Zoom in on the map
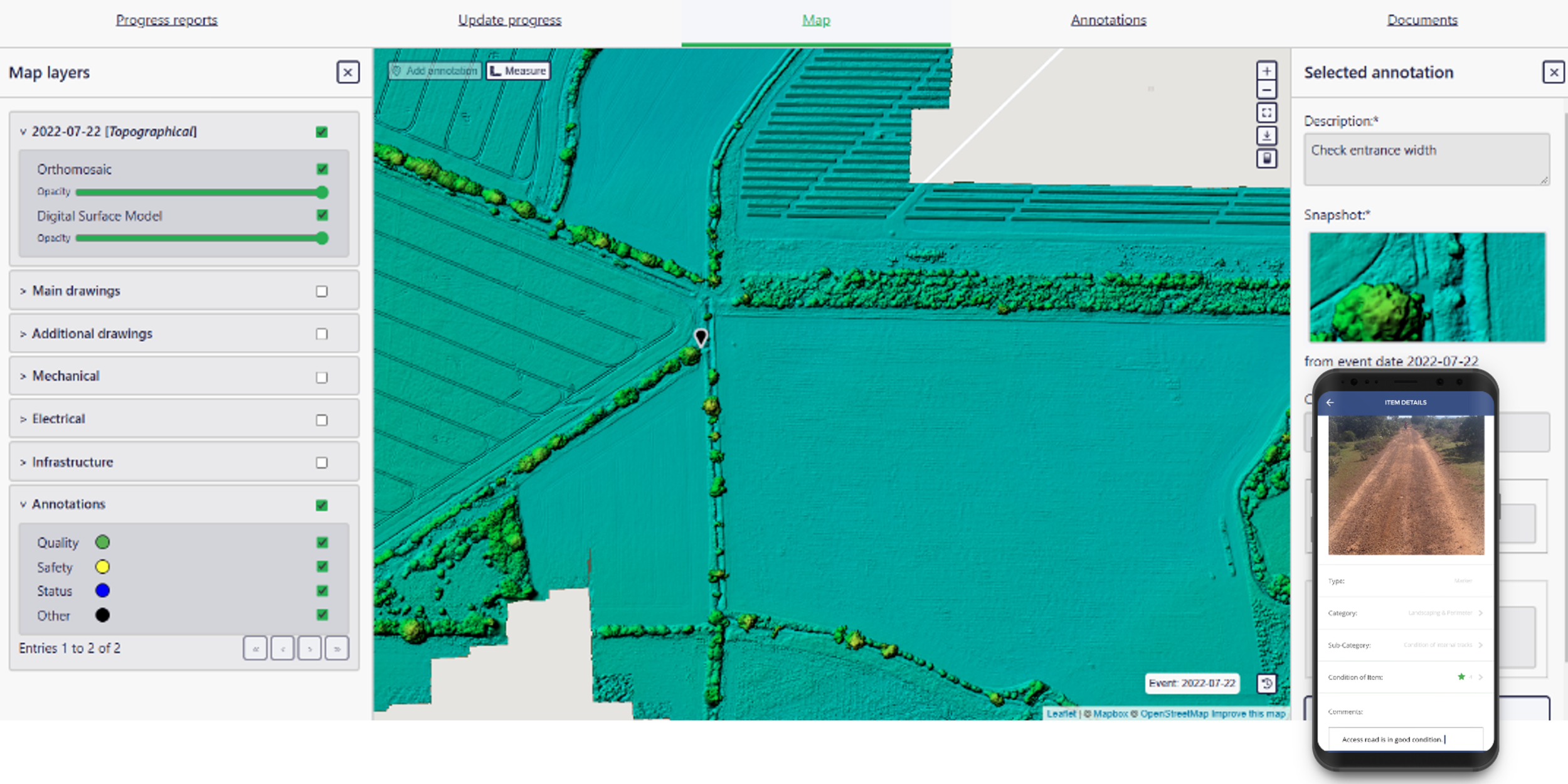Viewport: 1568px width, 784px height. tap(1266, 71)
